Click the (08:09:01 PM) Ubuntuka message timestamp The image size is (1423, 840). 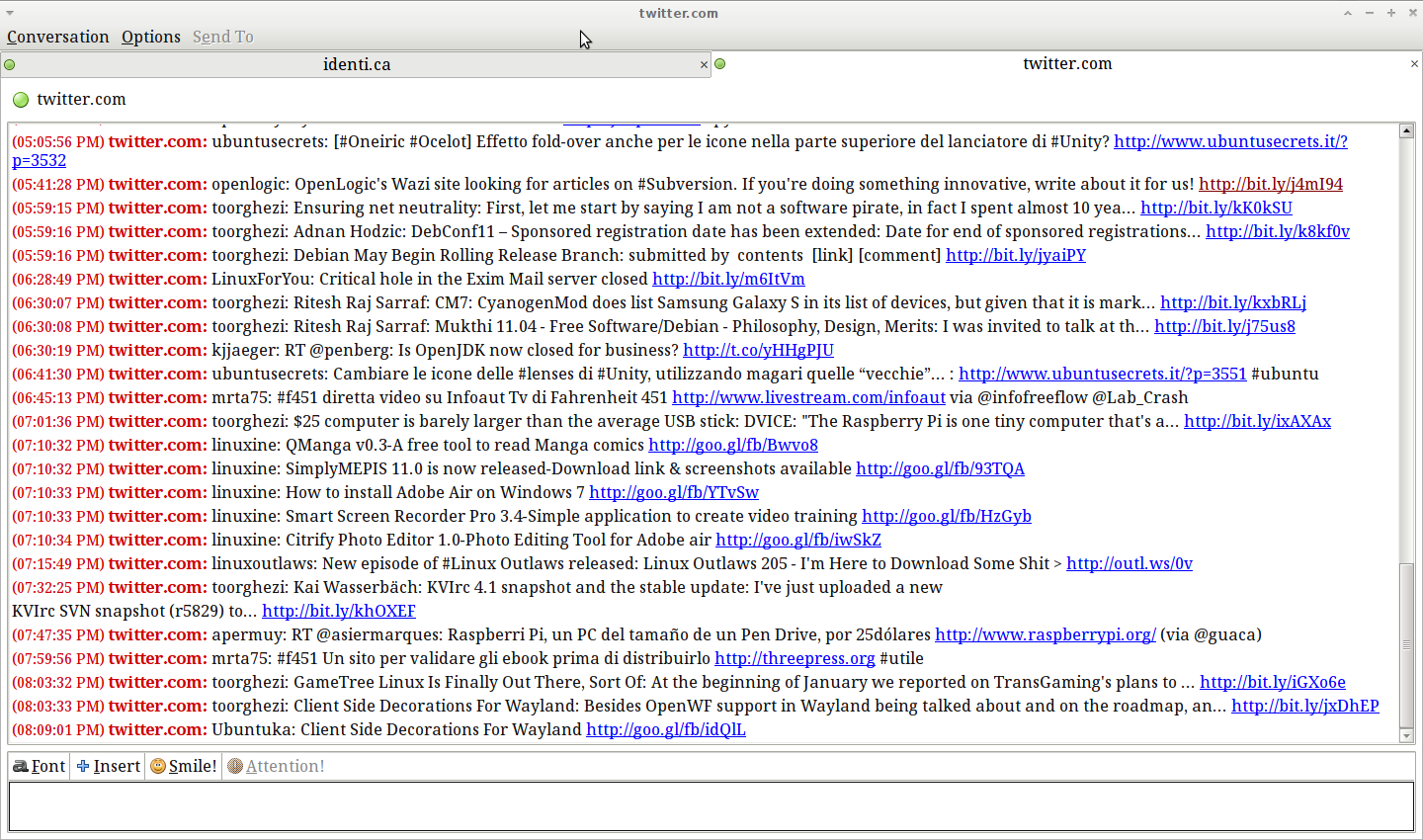[58, 729]
